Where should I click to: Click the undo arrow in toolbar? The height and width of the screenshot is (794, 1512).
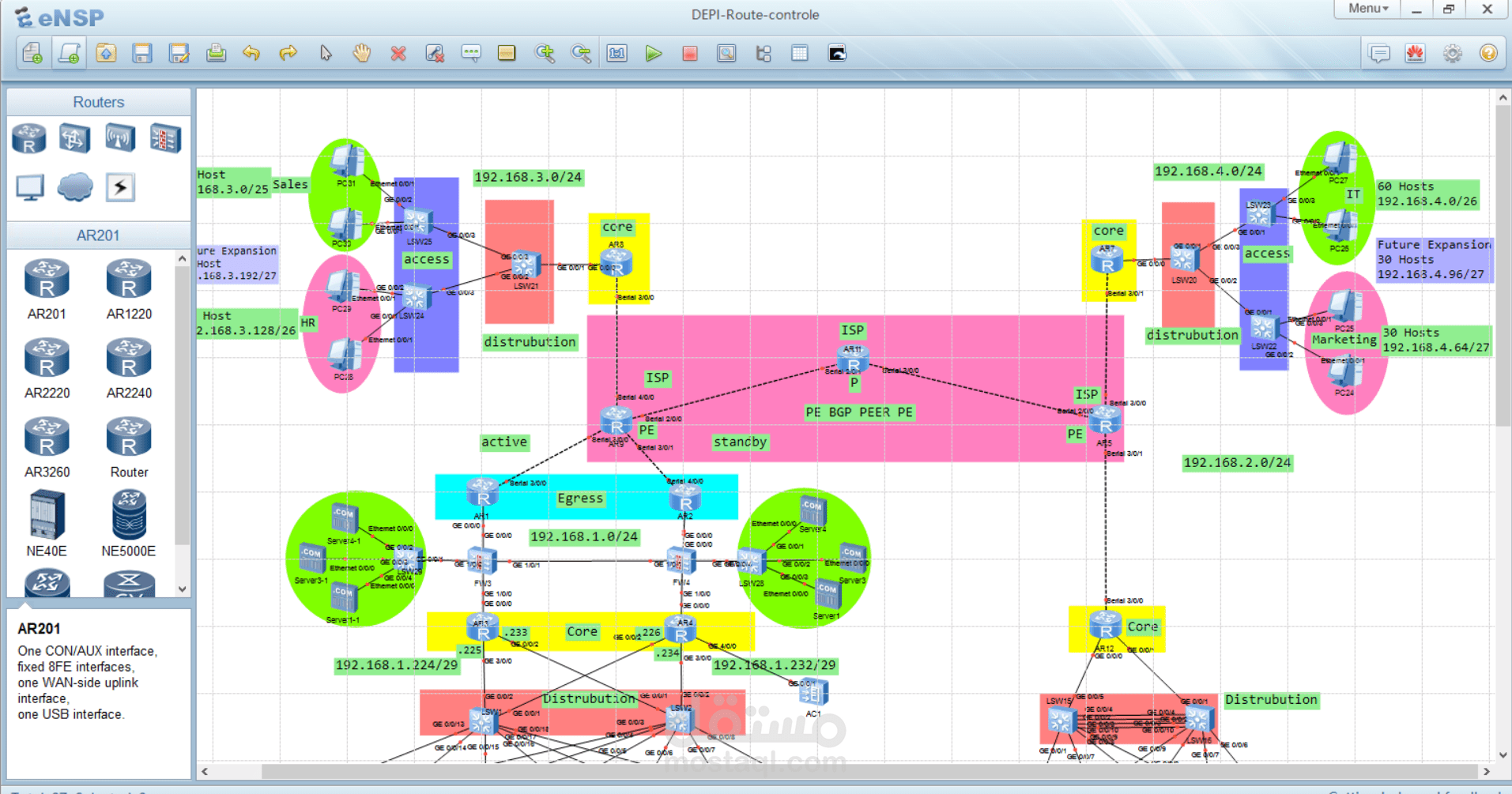tap(251, 54)
